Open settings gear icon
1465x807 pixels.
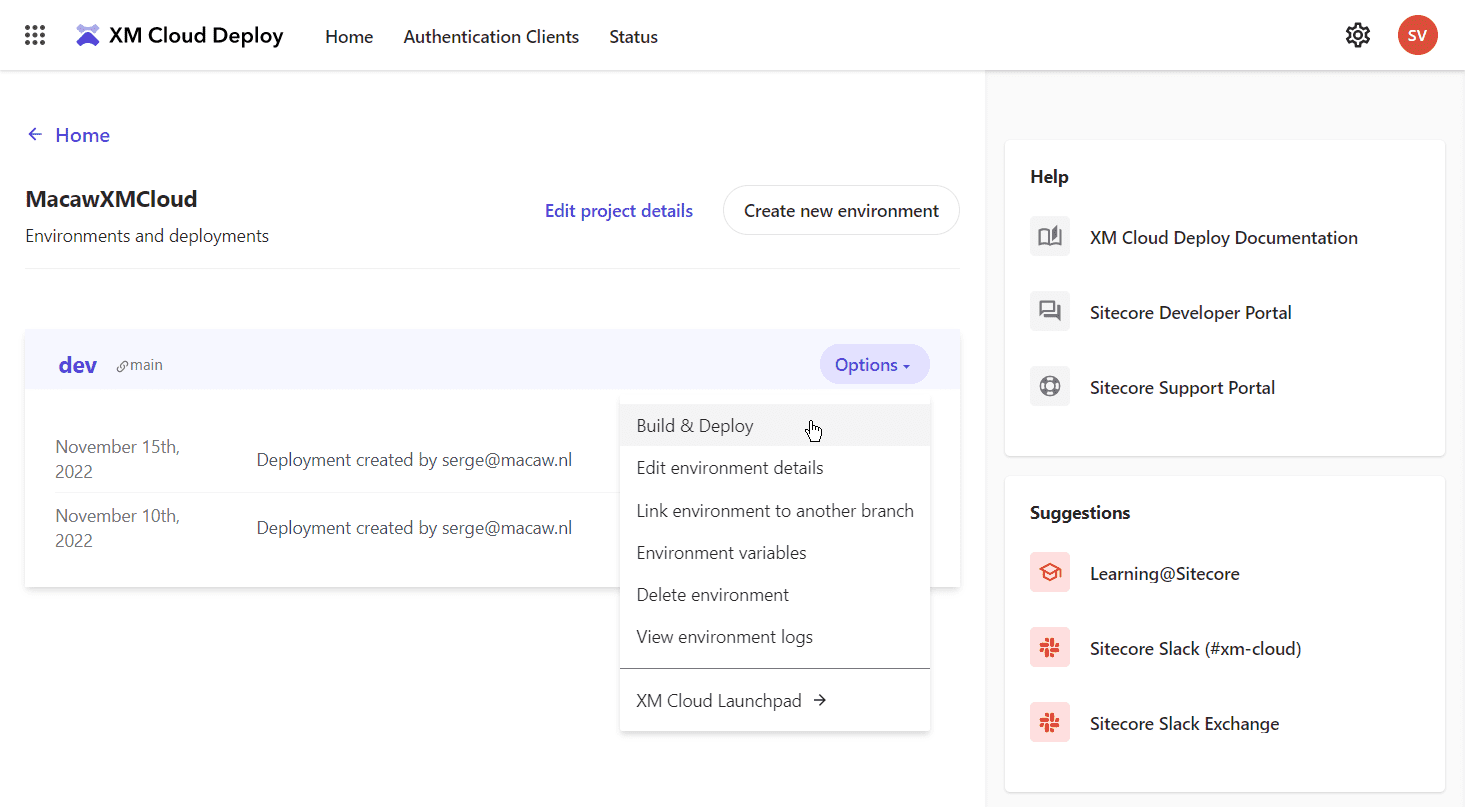pyautogui.click(x=1357, y=36)
